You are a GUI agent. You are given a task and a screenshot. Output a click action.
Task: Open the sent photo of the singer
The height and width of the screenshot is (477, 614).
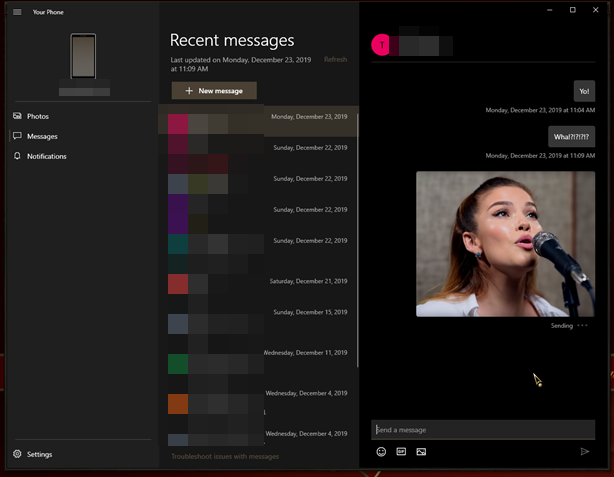[506, 244]
